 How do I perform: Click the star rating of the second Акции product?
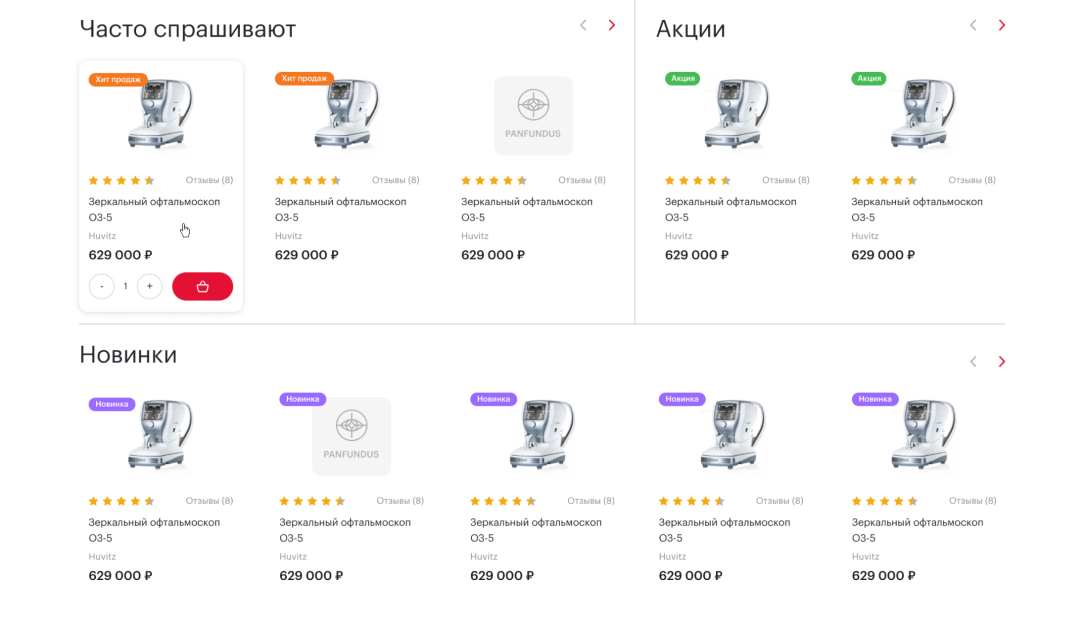[883, 181]
